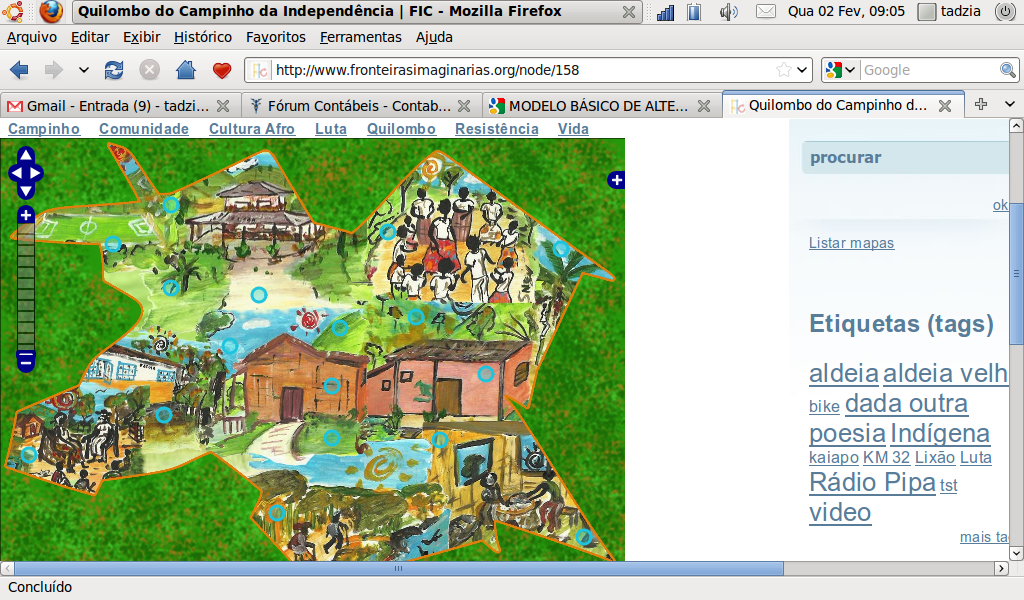This screenshot has width=1024, height=600.
Task: Open the history dropdown next to forward arrow
Action: [84, 70]
